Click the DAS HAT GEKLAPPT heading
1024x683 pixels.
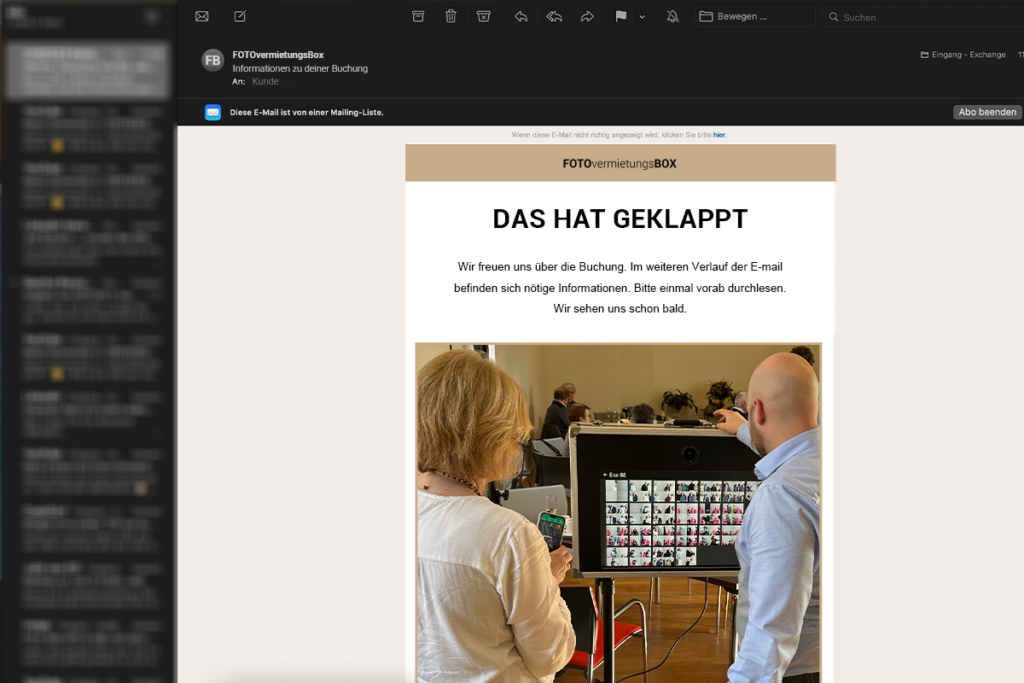point(620,219)
